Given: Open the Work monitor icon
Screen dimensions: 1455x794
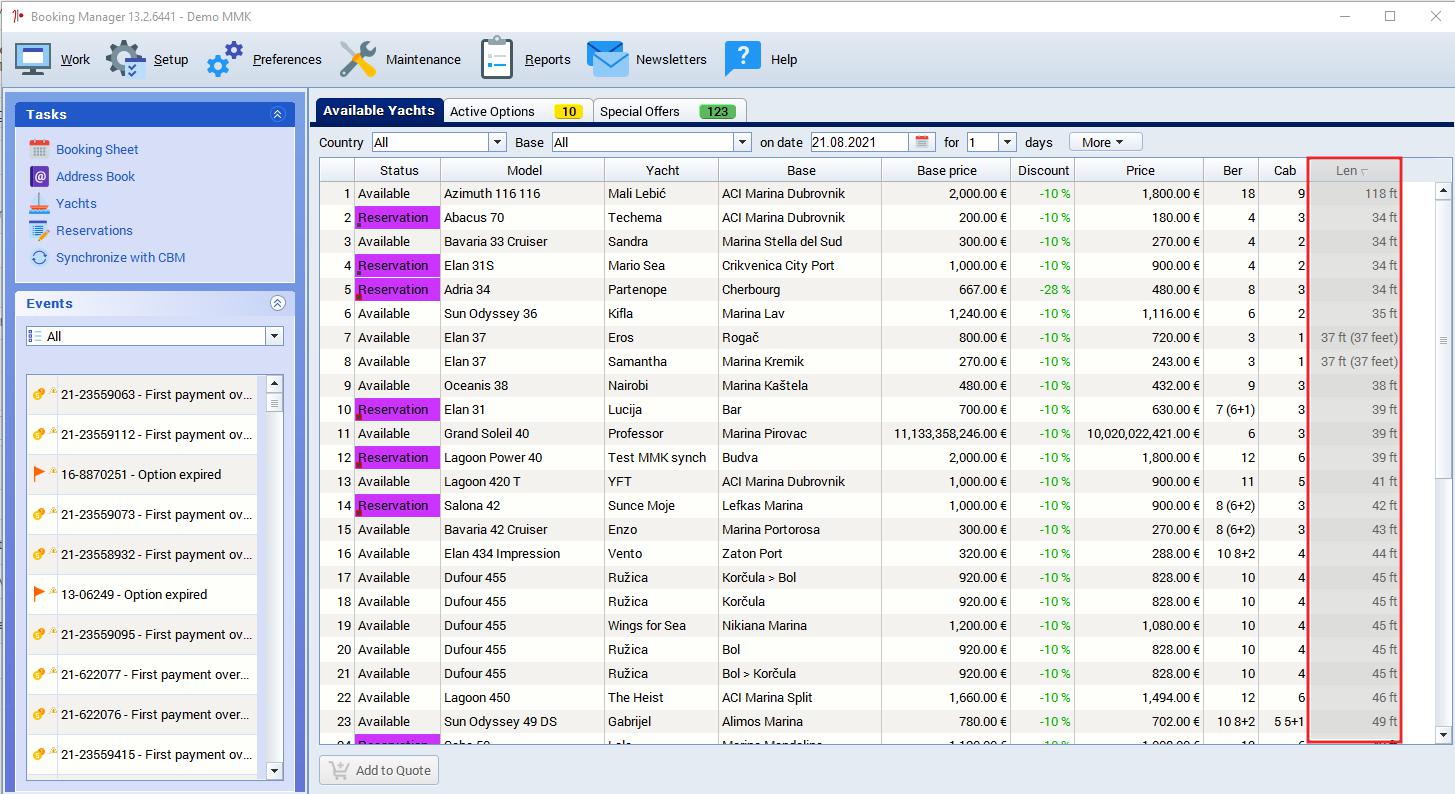Looking at the screenshot, I should pyautogui.click(x=33, y=59).
